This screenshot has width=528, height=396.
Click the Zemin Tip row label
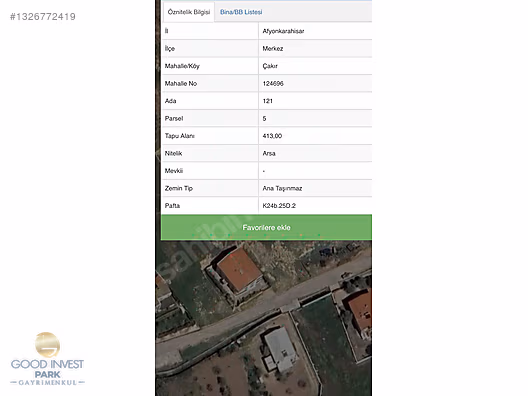click(x=179, y=188)
